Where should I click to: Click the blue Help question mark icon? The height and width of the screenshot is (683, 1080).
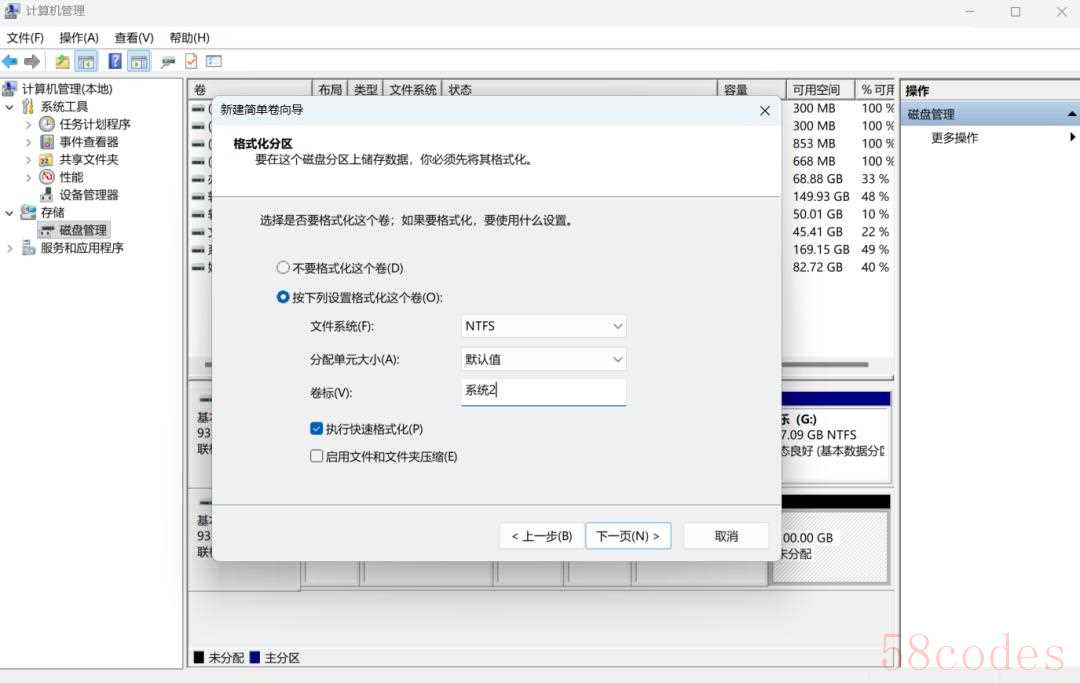[x=115, y=61]
